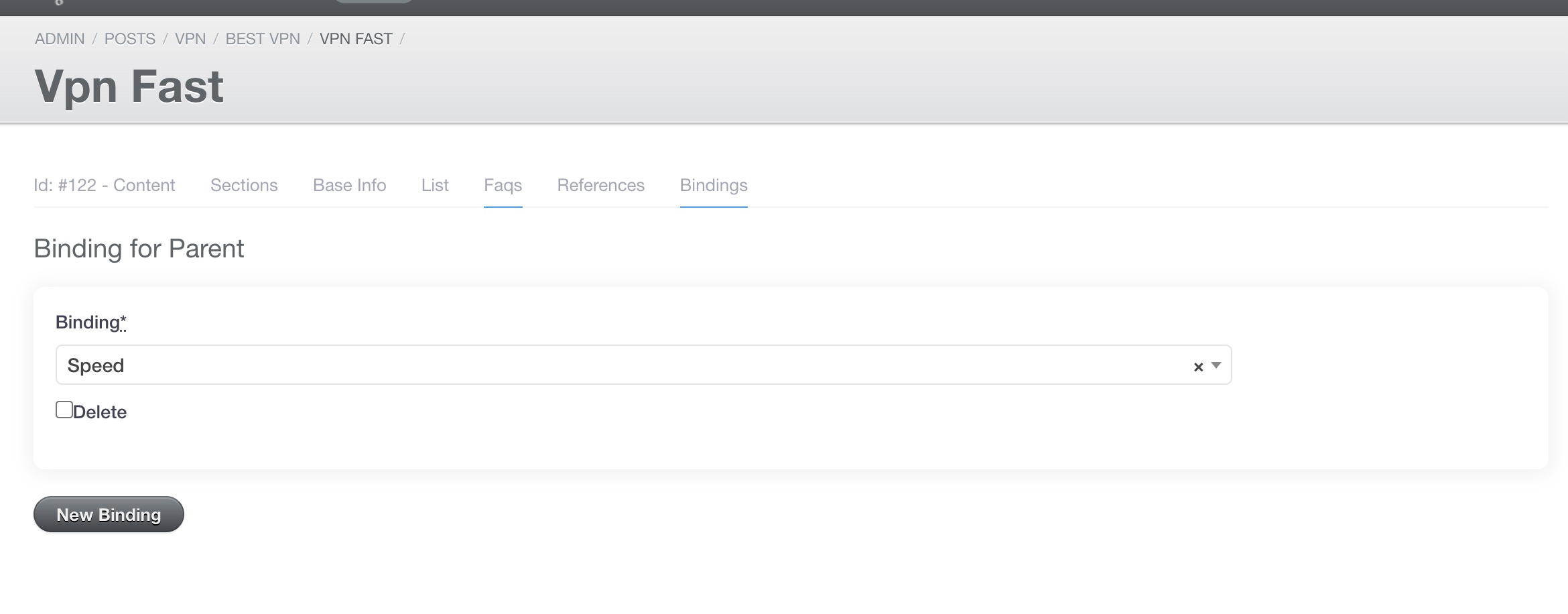The width and height of the screenshot is (1568, 614).
Task: Open the Id: #122 - Content tab
Action: 104,185
